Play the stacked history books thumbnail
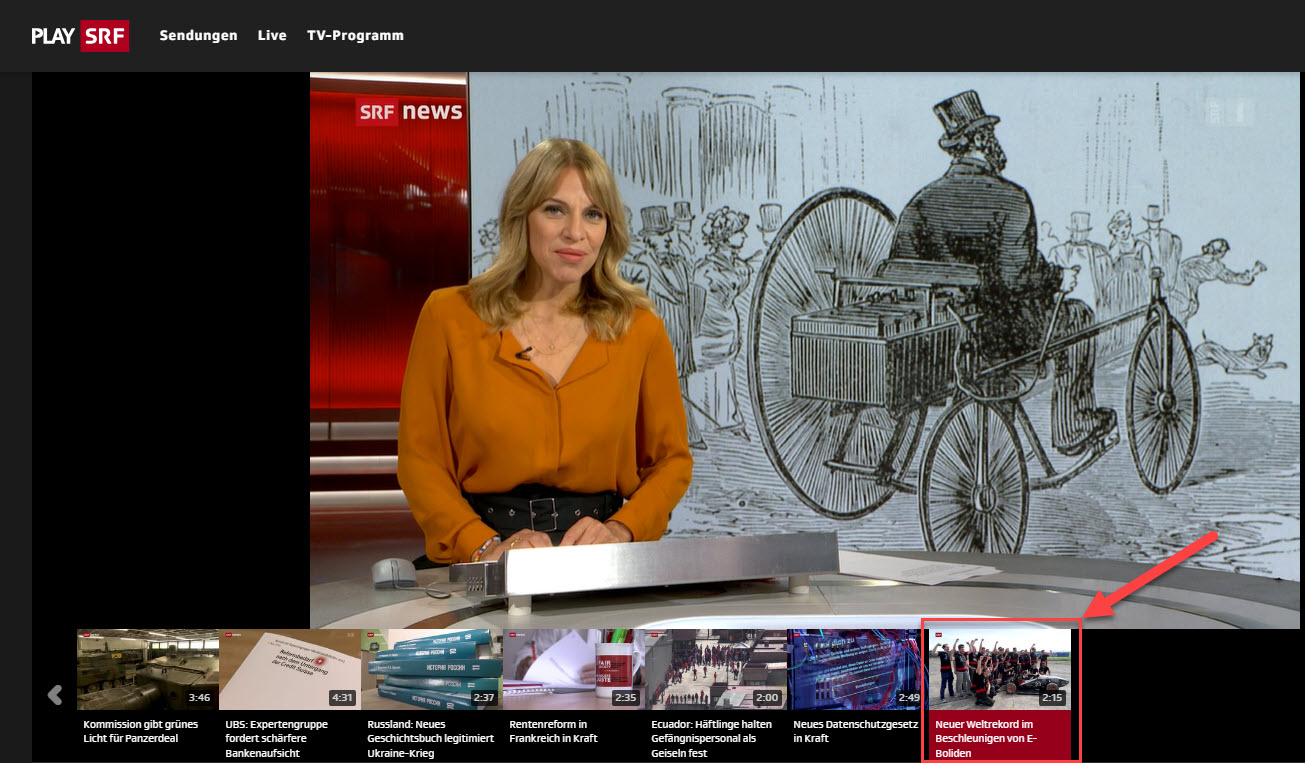The width and height of the screenshot is (1305, 763). coord(431,669)
